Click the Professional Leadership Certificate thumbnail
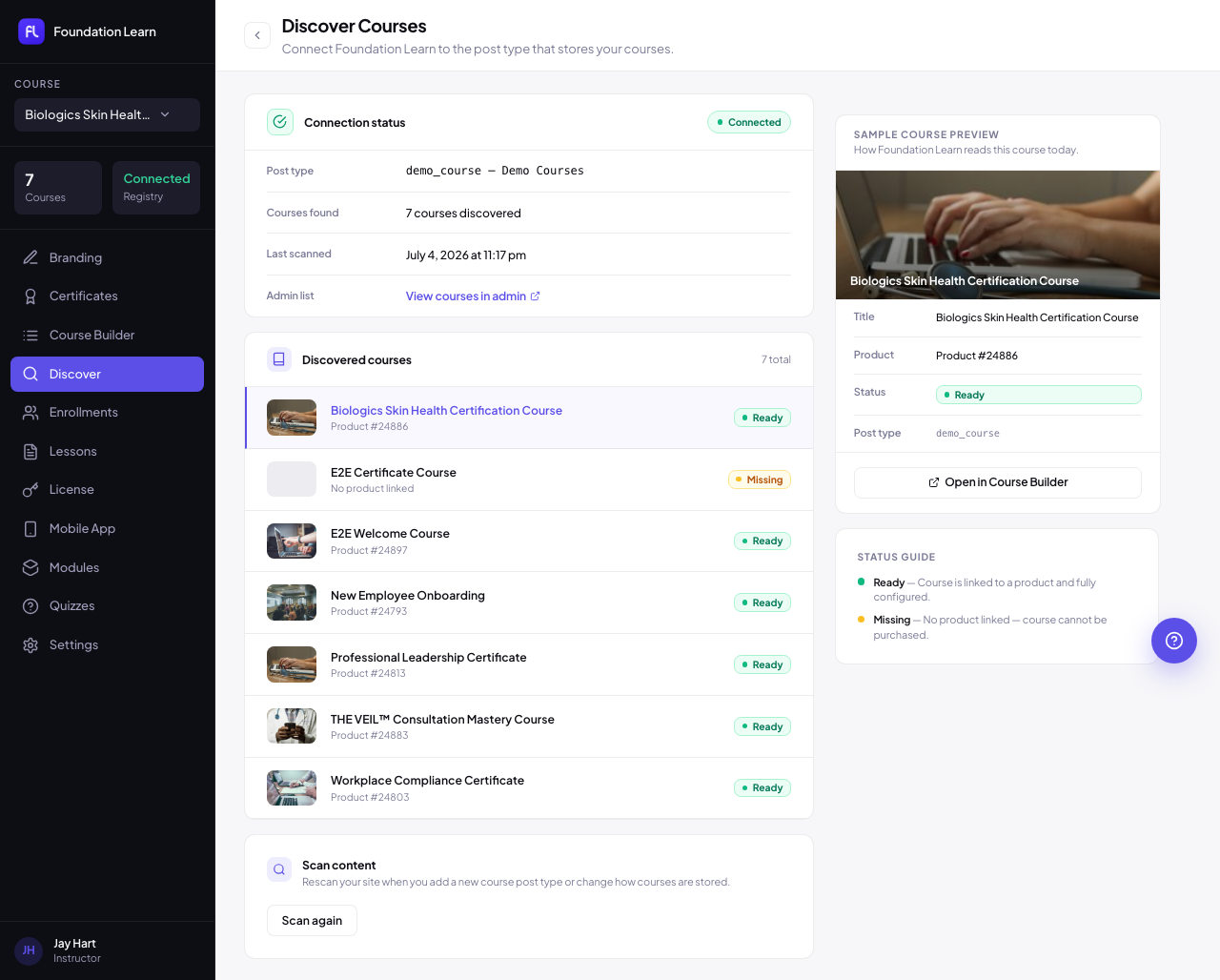This screenshot has width=1220, height=980. pyautogui.click(x=292, y=664)
